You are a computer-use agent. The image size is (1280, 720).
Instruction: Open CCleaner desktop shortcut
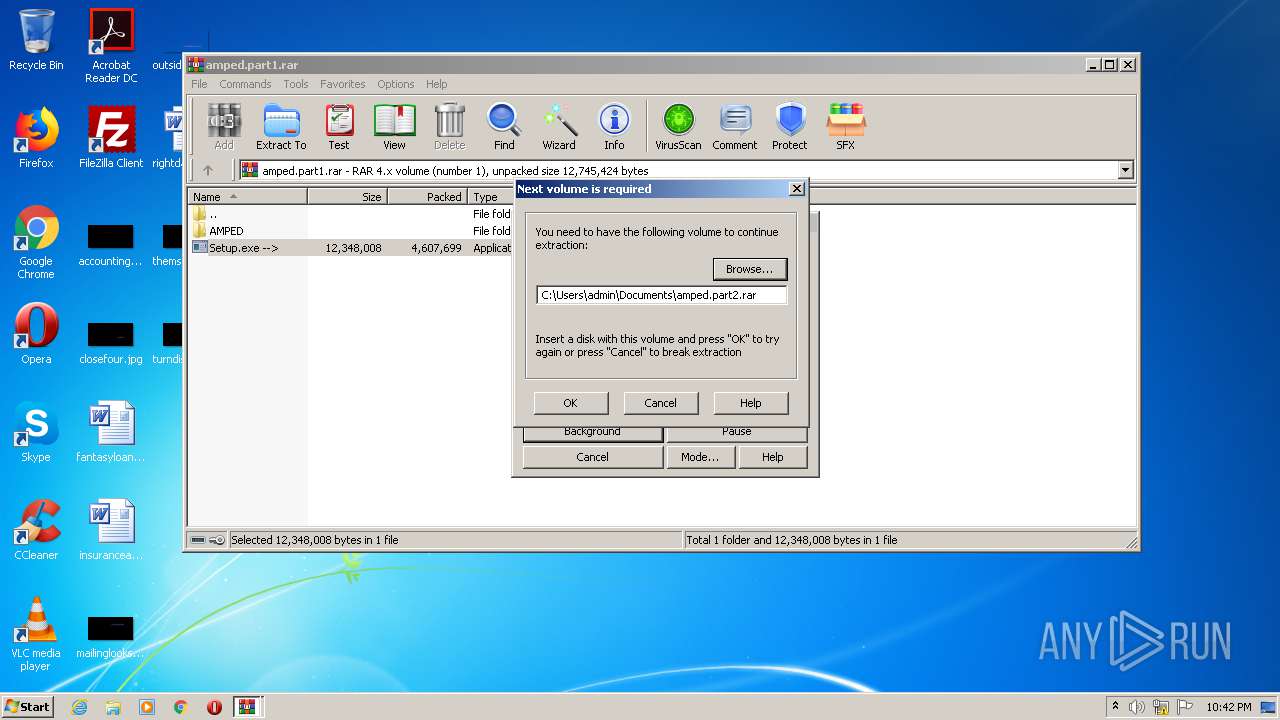click(x=36, y=530)
